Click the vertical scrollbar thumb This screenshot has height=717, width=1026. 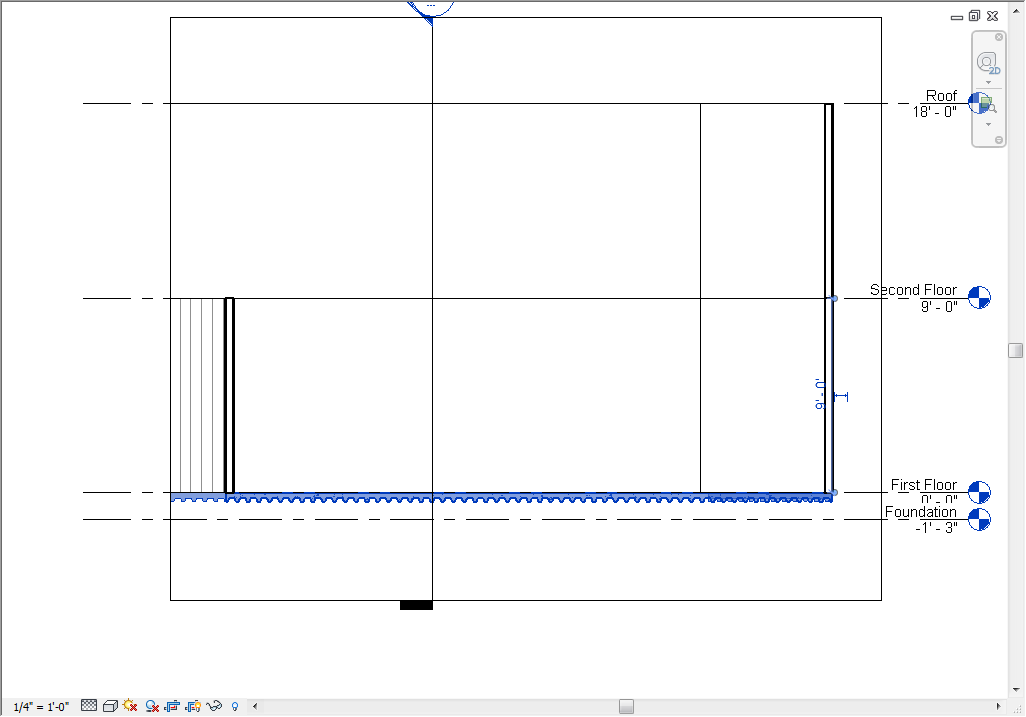(1016, 351)
